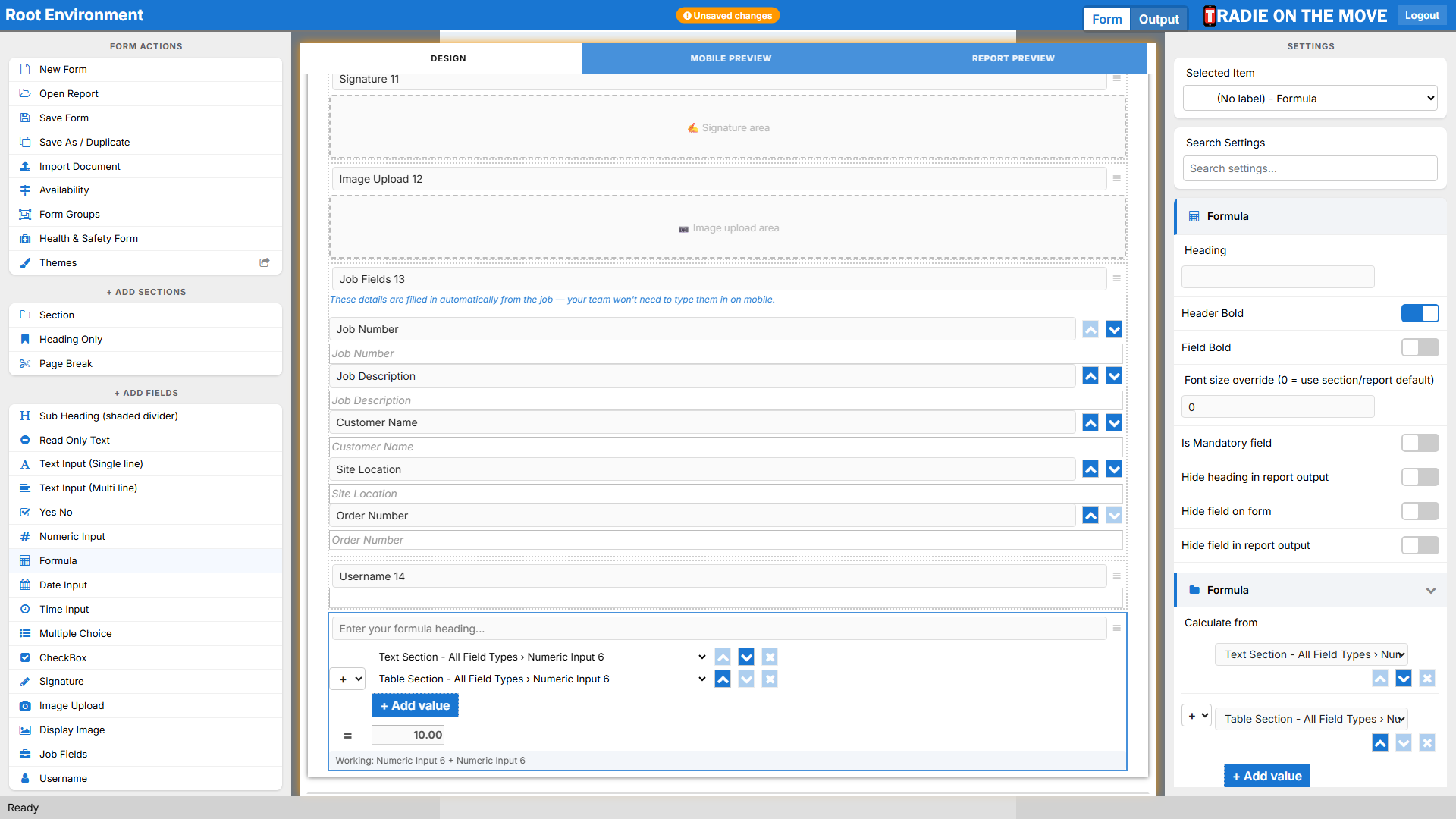The height and width of the screenshot is (819, 1456).
Task: Open formula operator plus dropdown in design
Action: (x=348, y=679)
